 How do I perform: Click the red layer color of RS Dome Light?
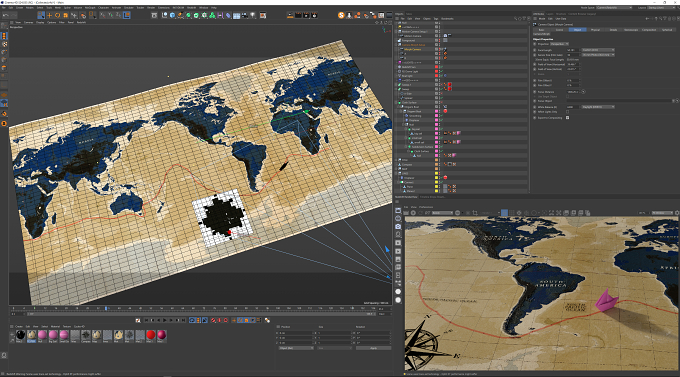click(436, 71)
